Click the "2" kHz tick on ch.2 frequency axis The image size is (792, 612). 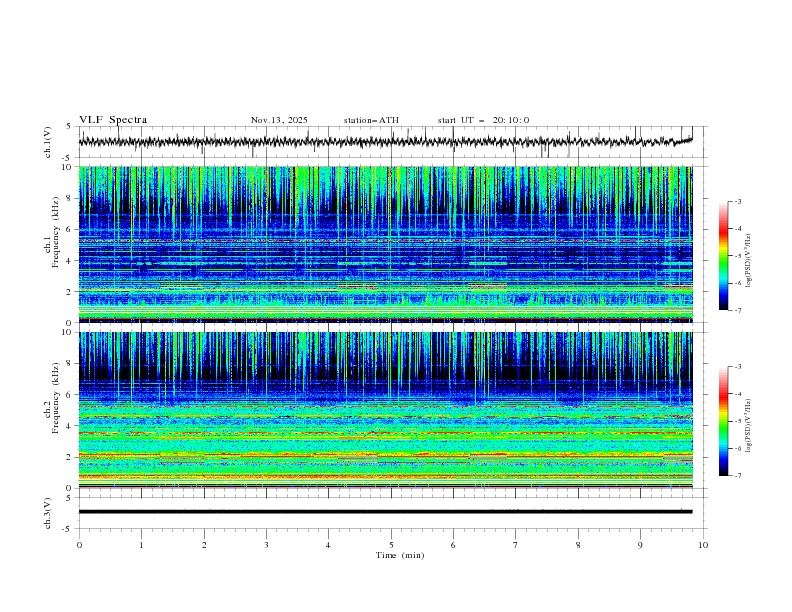pos(70,457)
